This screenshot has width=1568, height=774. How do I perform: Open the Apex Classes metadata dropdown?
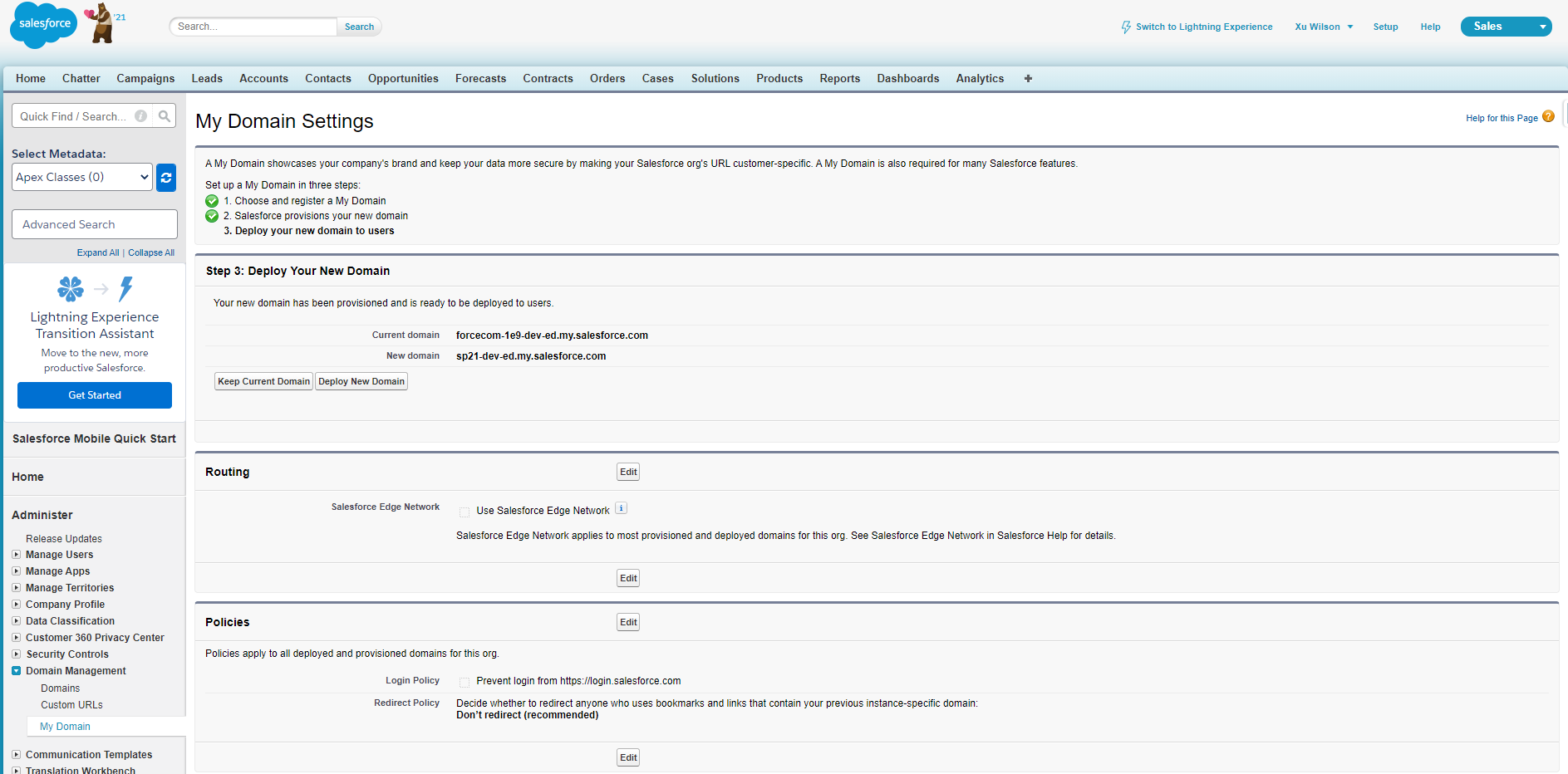tap(81, 177)
